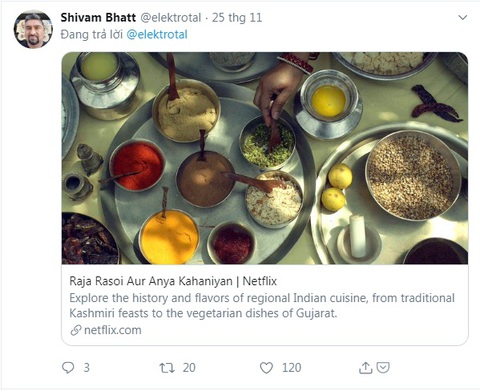Open the spice bowls Netflix preview image
This screenshot has height=391, width=480.
(265, 158)
